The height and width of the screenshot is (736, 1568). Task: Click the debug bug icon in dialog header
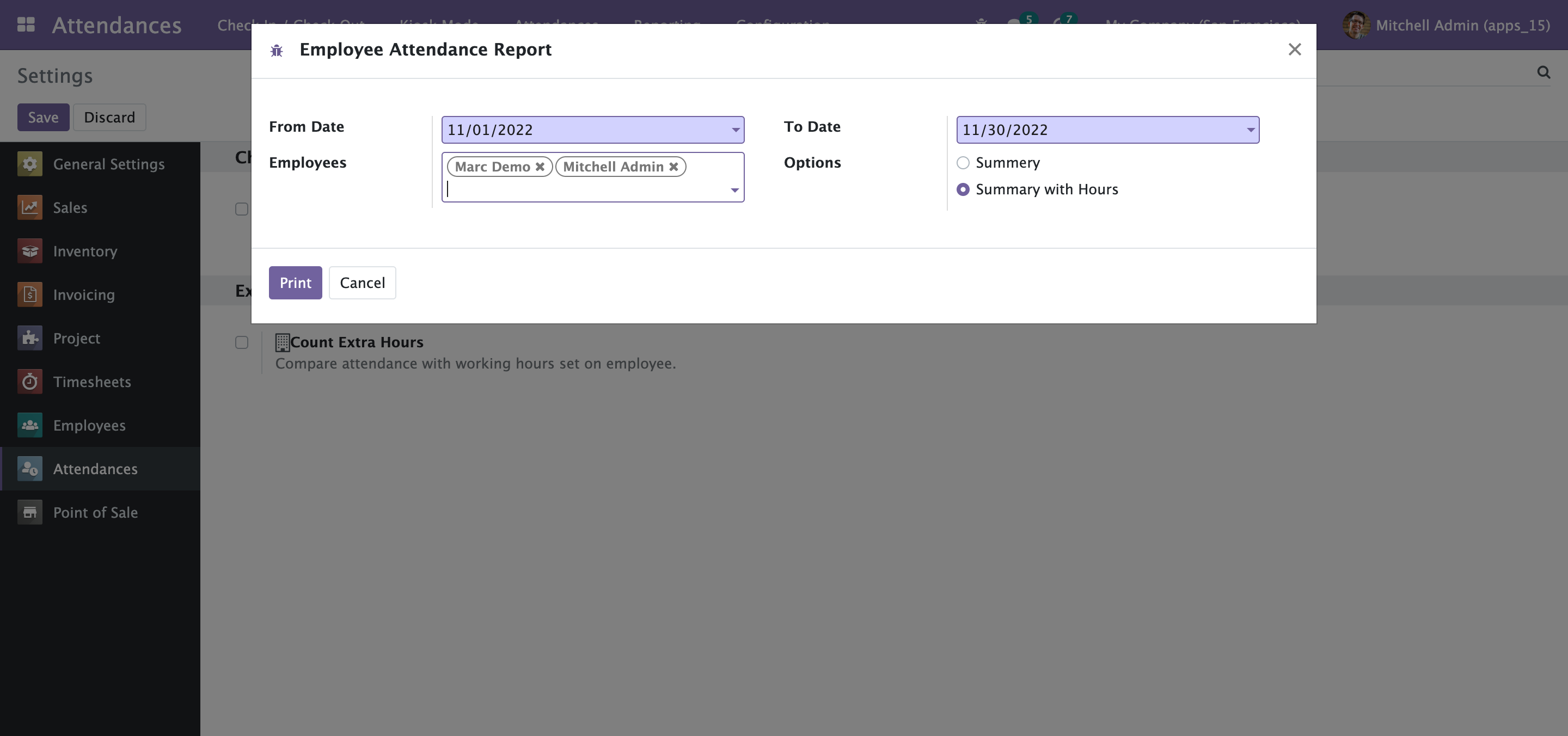point(277,51)
